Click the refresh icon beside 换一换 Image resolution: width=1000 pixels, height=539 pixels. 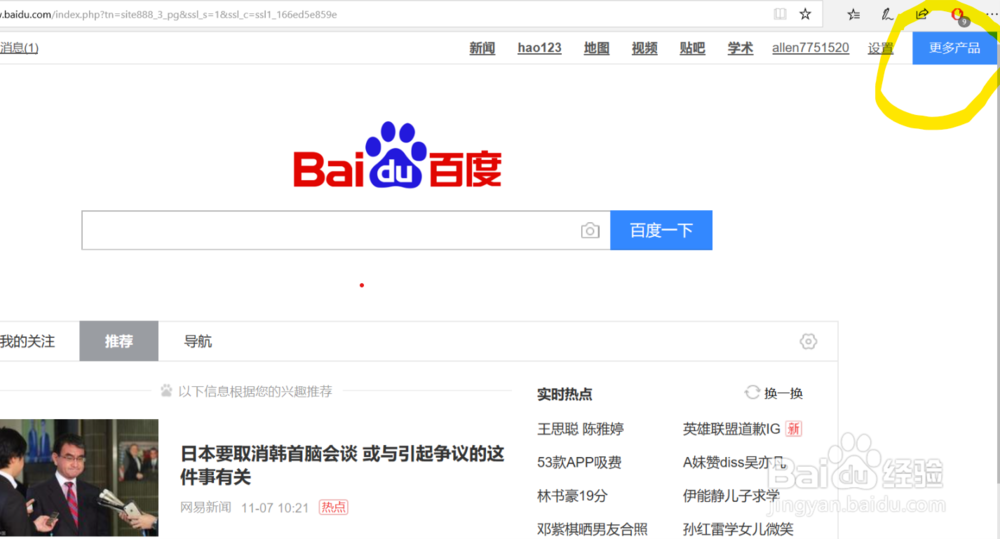point(752,392)
